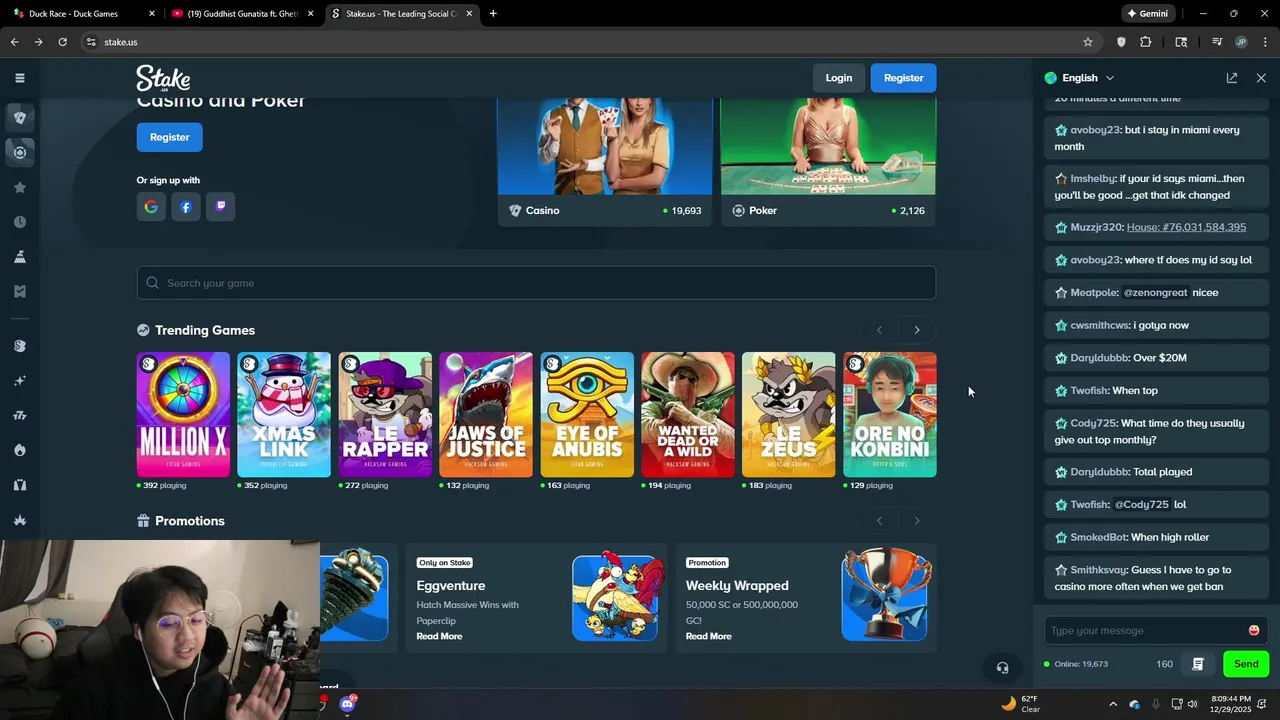Open the Ore No Konbini game
Image resolution: width=1280 pixels, height=720 pixels.
click(890, 414)
